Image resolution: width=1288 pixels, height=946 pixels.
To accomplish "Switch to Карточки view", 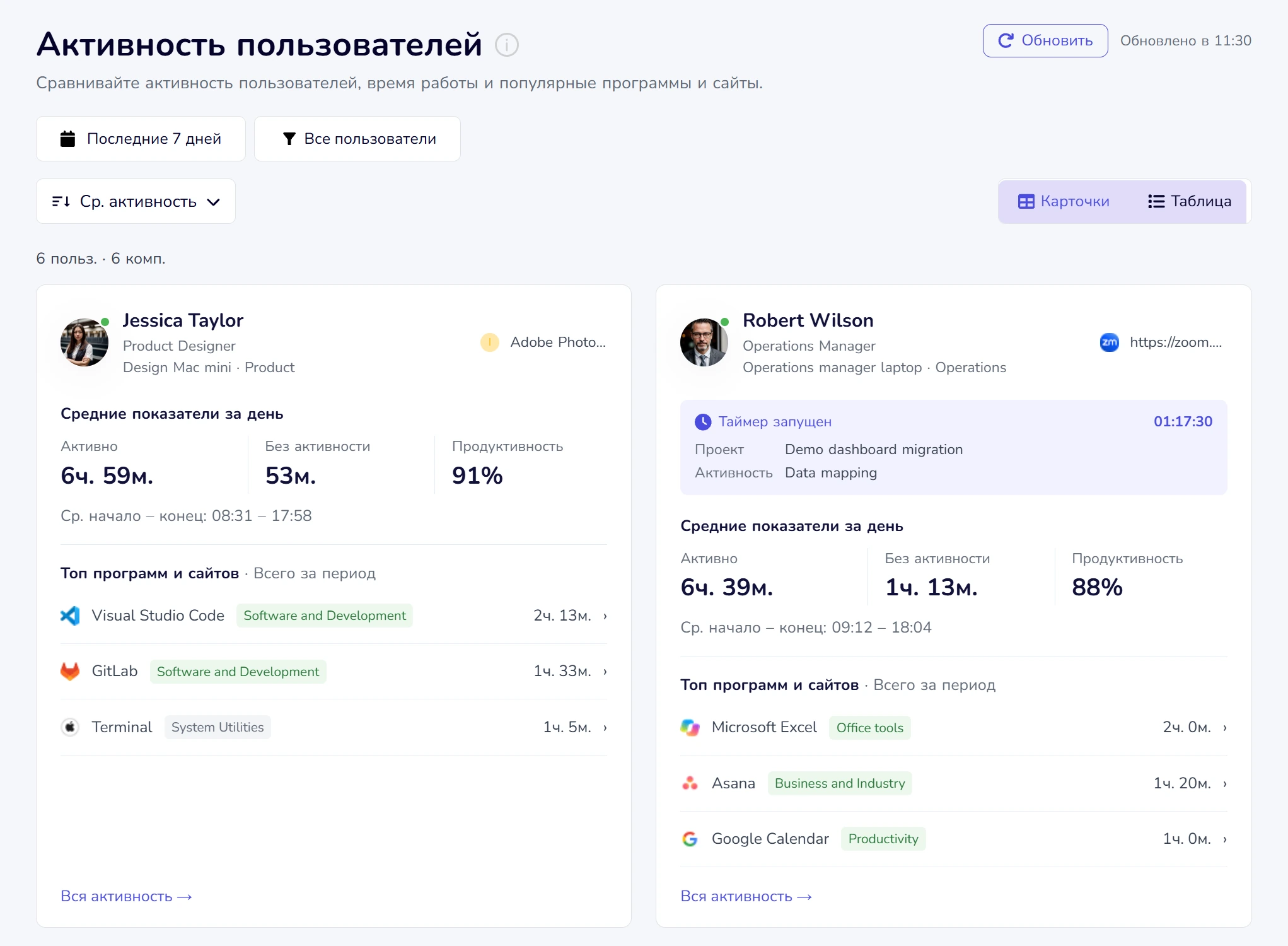I will tap(1064, 201).
